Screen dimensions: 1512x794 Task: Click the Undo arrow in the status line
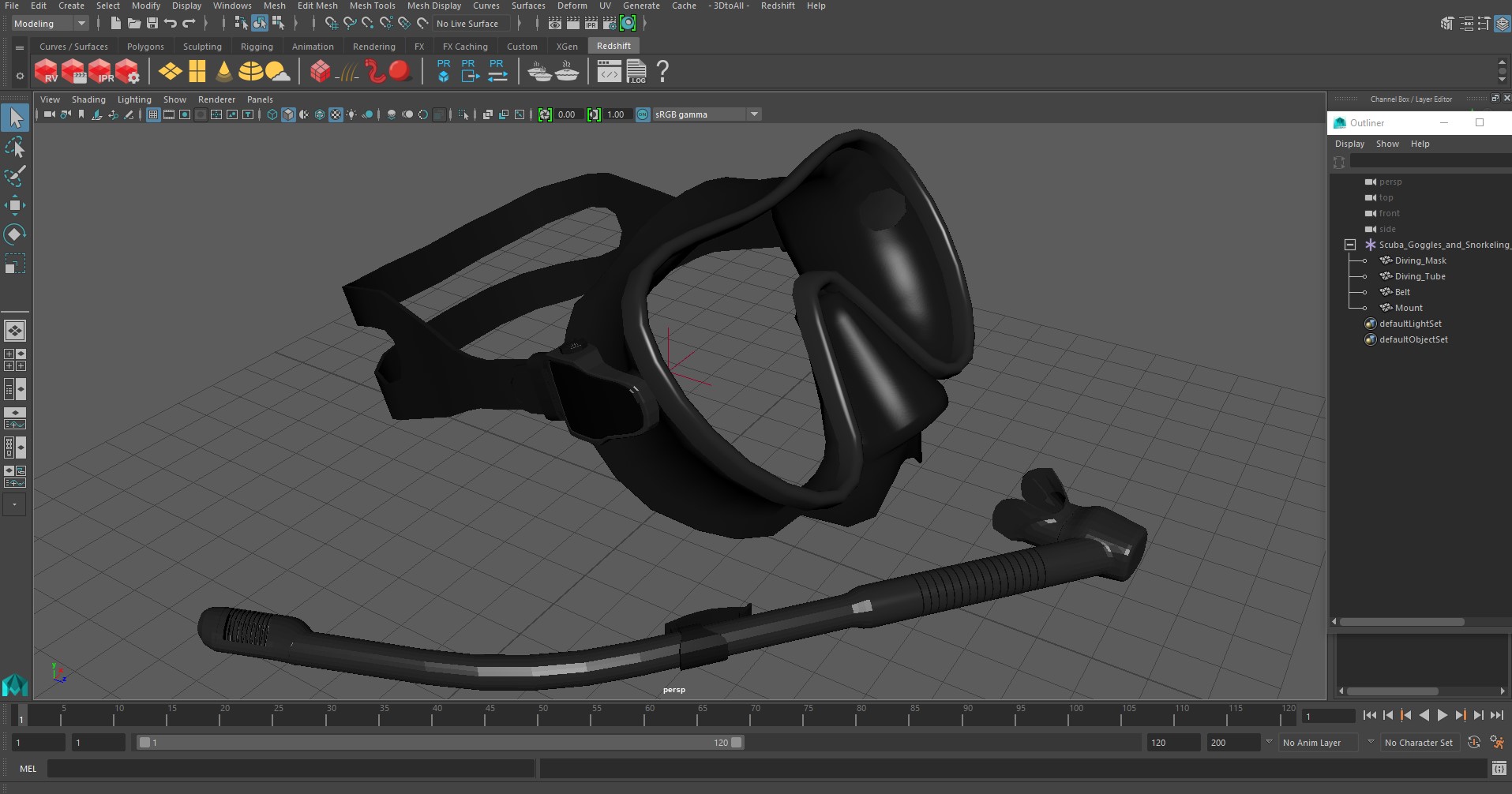[x=171, y=24]
